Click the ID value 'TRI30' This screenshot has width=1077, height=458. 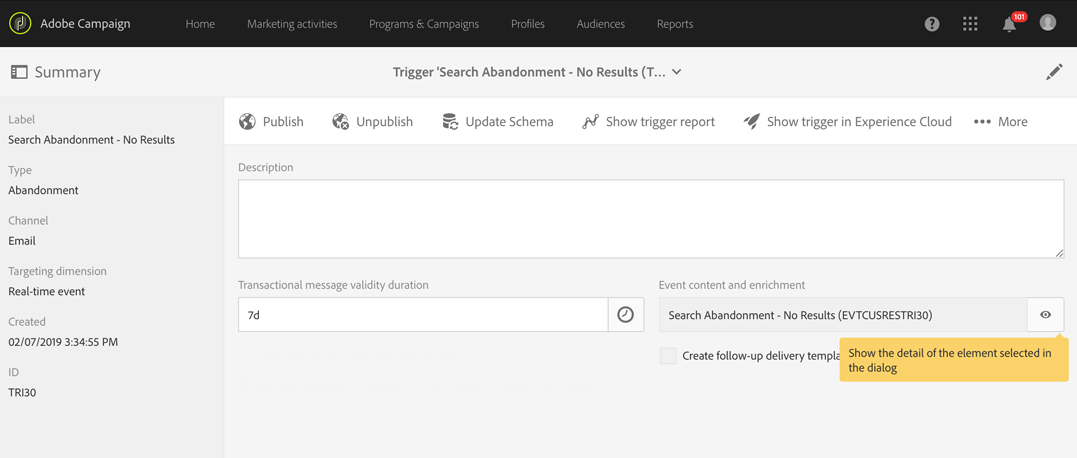pyautogui.click(x=23, y=393)
